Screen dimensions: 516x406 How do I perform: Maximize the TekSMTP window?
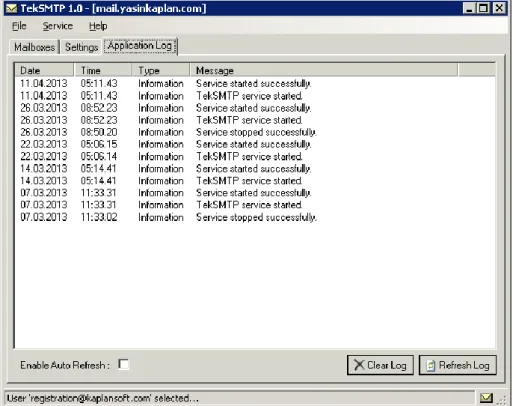tap(483, 8)
